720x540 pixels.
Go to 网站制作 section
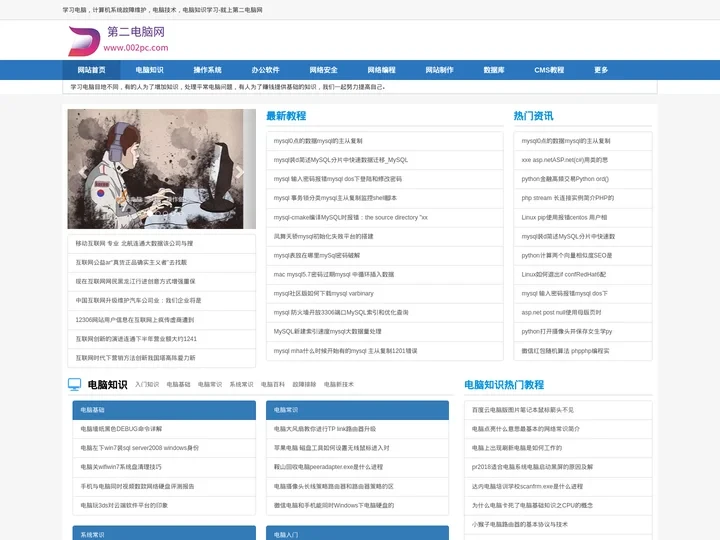point(439,70)
